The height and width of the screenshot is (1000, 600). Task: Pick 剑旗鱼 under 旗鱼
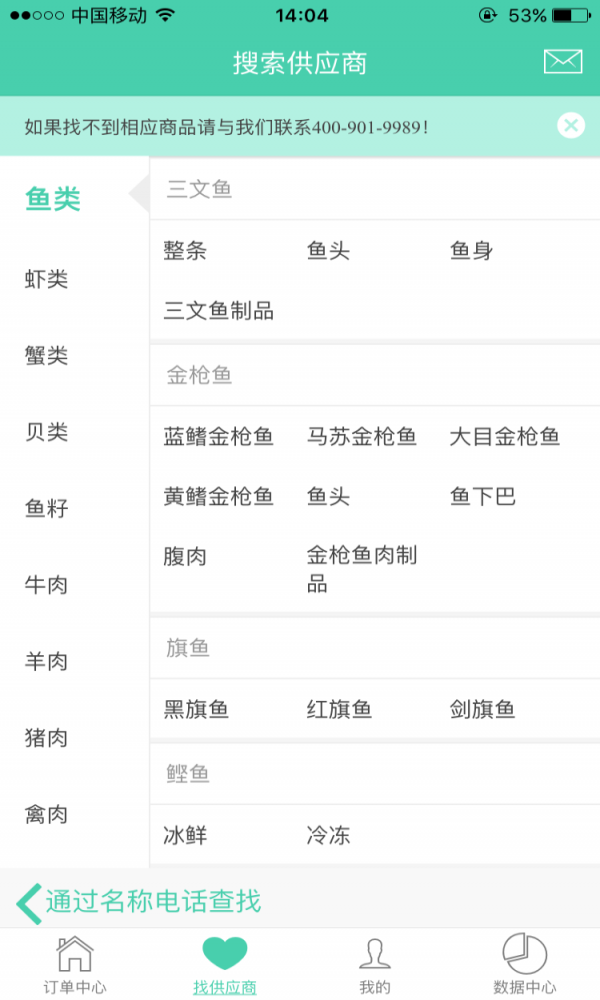pyautogui.click(x=483, y=710)
